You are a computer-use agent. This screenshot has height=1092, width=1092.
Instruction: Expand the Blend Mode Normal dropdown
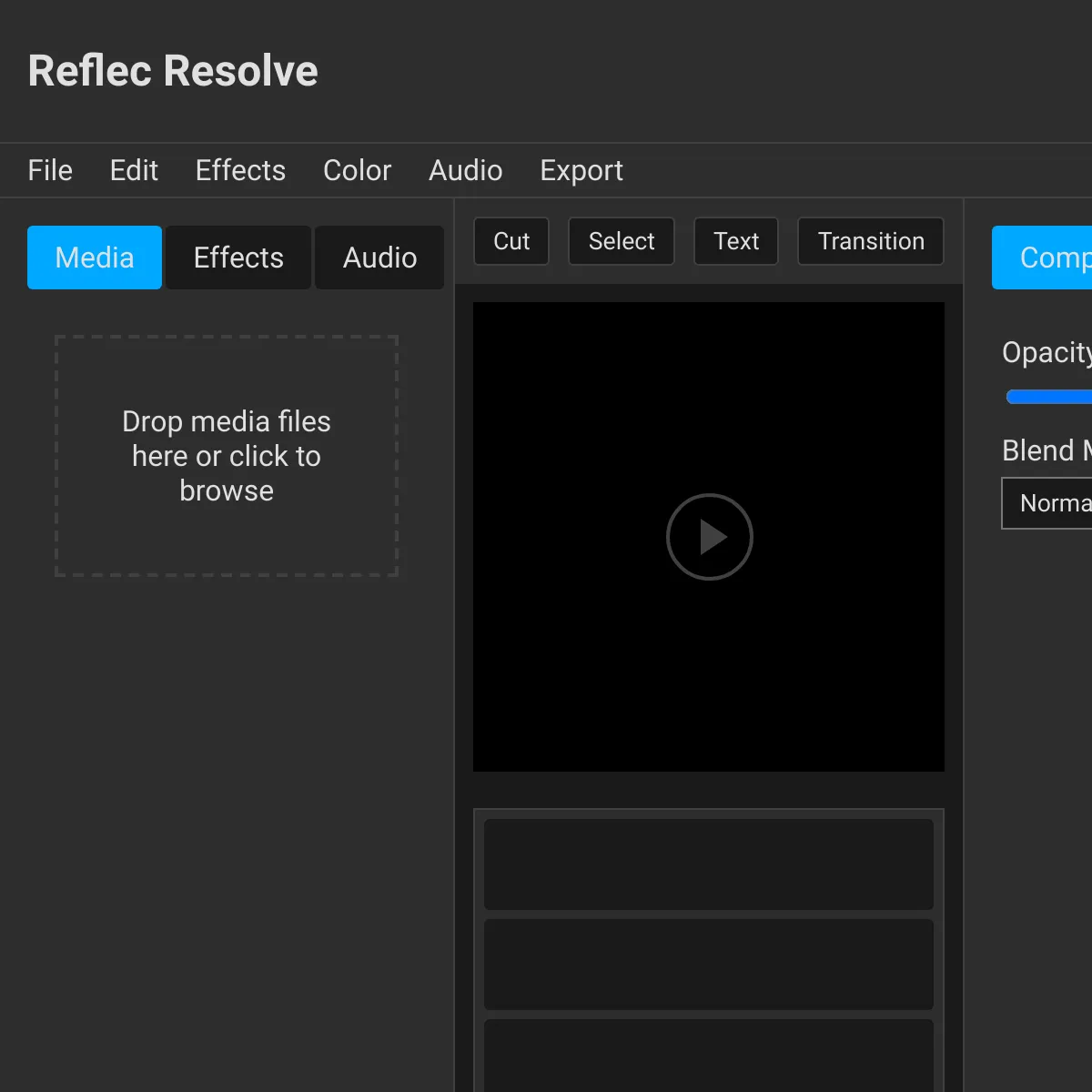pos(1046,503)
